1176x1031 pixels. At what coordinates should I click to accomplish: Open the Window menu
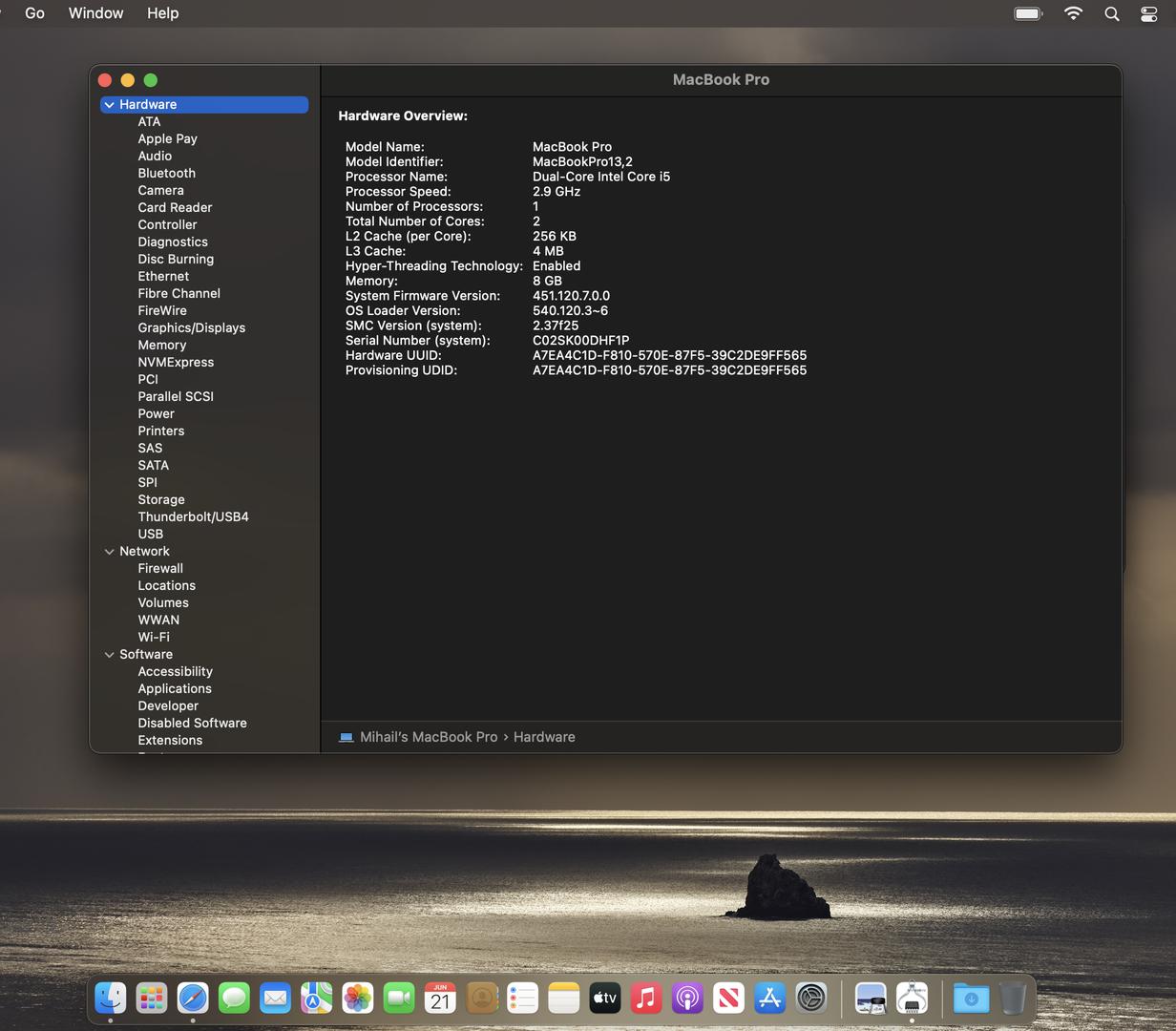pos(95,13)
